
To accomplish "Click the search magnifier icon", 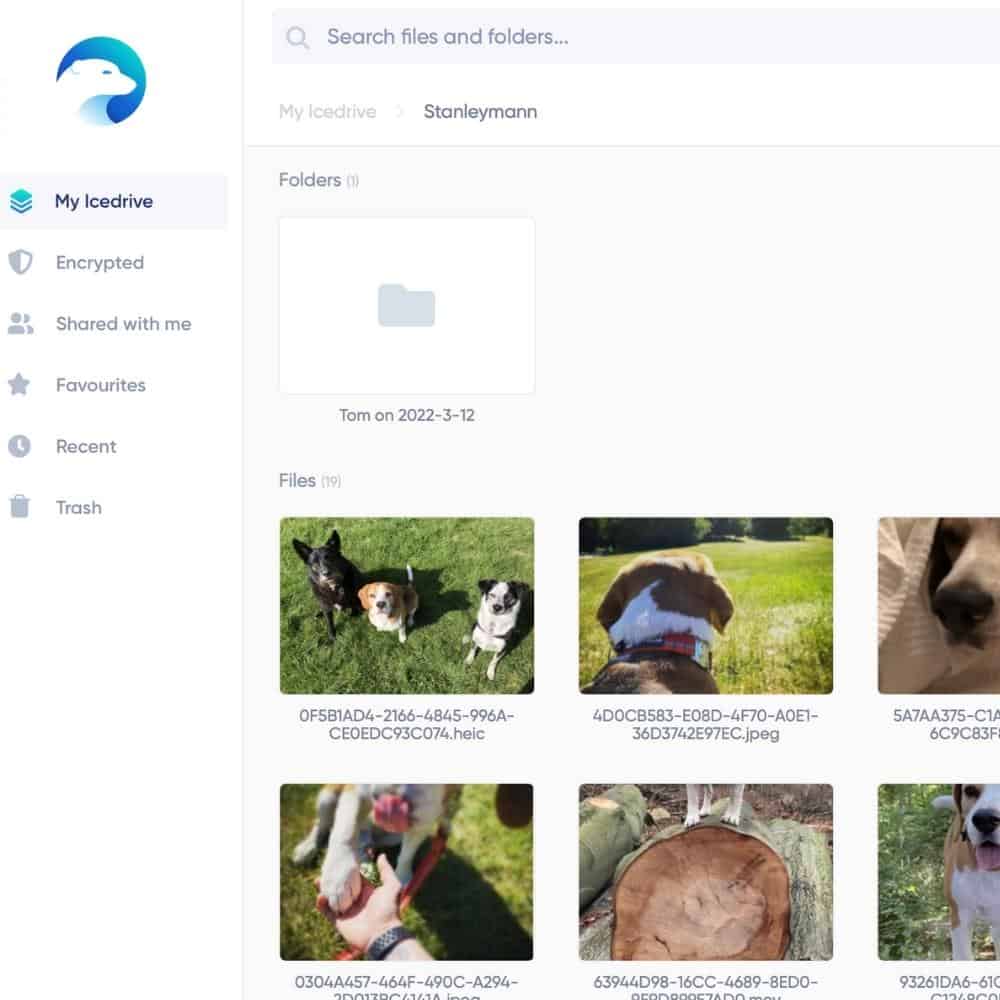I will 297,38.
